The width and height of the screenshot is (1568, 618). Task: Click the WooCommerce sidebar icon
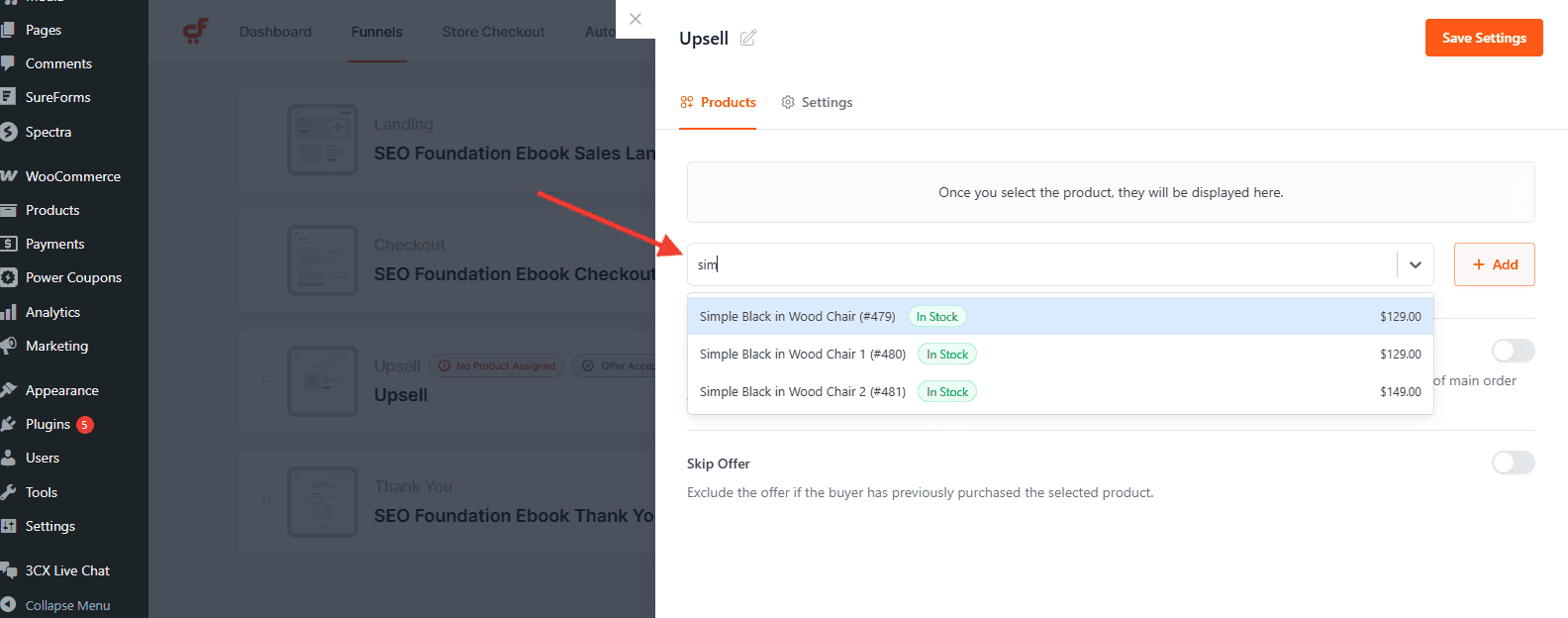coord(13,175)
